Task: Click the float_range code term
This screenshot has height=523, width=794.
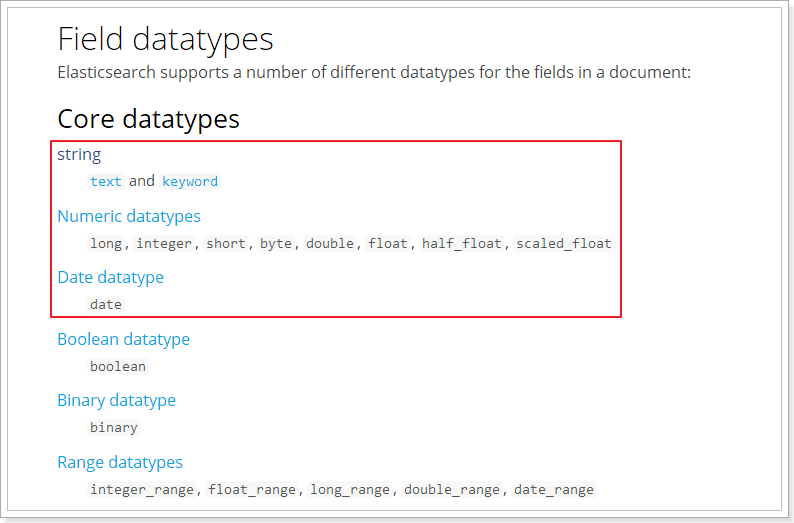Action: 252,490
